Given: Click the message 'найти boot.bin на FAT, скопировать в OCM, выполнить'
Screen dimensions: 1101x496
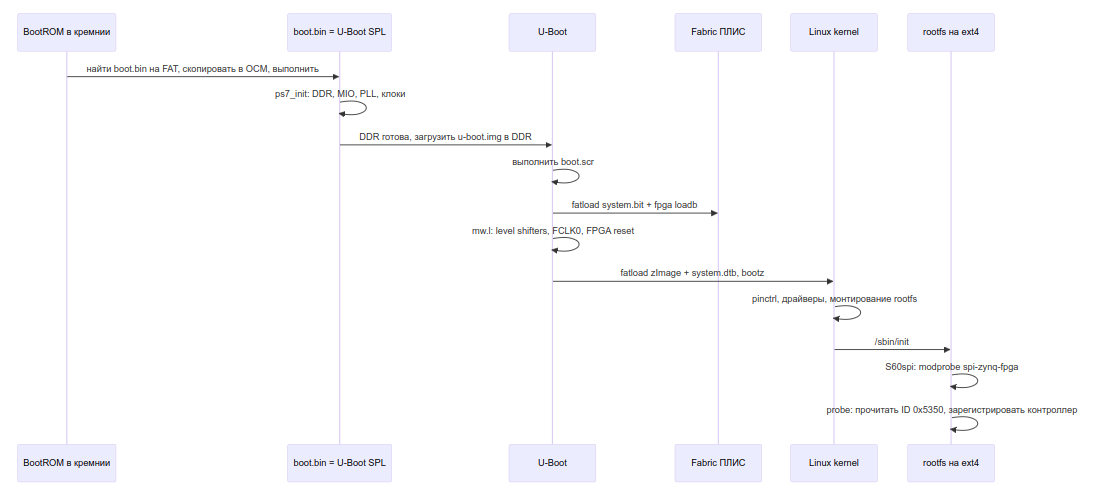Looking at the screenshot, I should tap(203, 69).
